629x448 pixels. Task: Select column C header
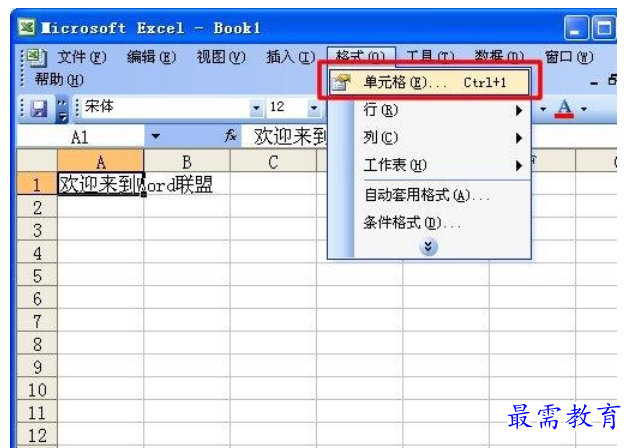click(x=273, y=162)
